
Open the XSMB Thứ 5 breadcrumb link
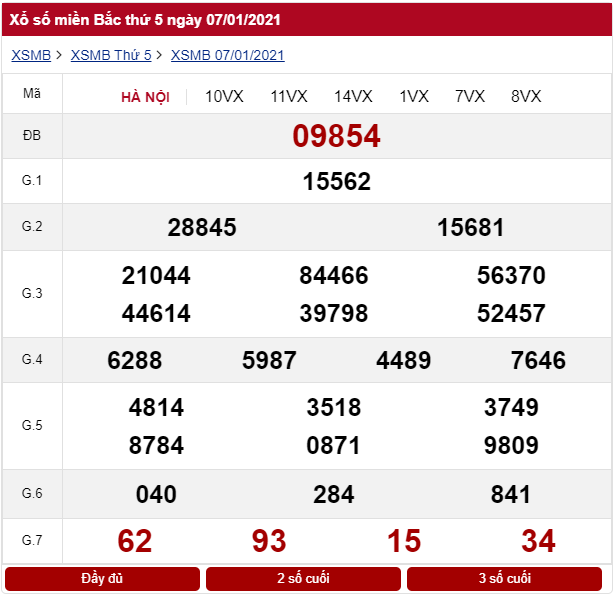111,55
